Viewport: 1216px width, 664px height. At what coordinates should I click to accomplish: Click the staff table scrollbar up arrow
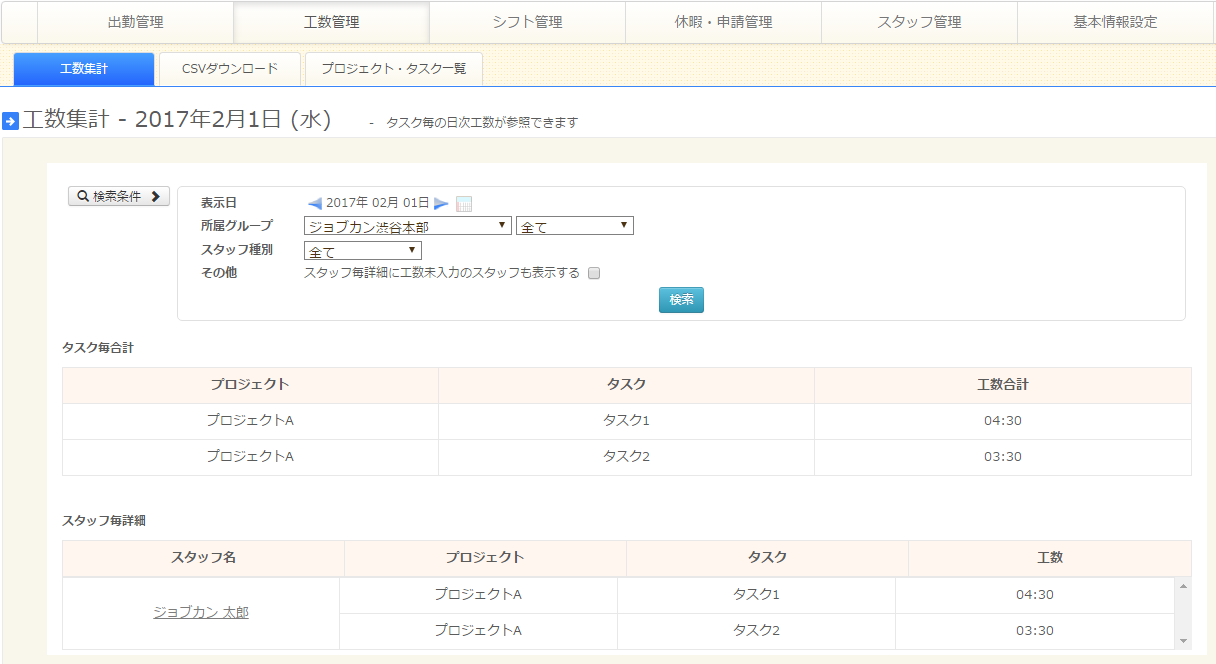point(1183,586)
